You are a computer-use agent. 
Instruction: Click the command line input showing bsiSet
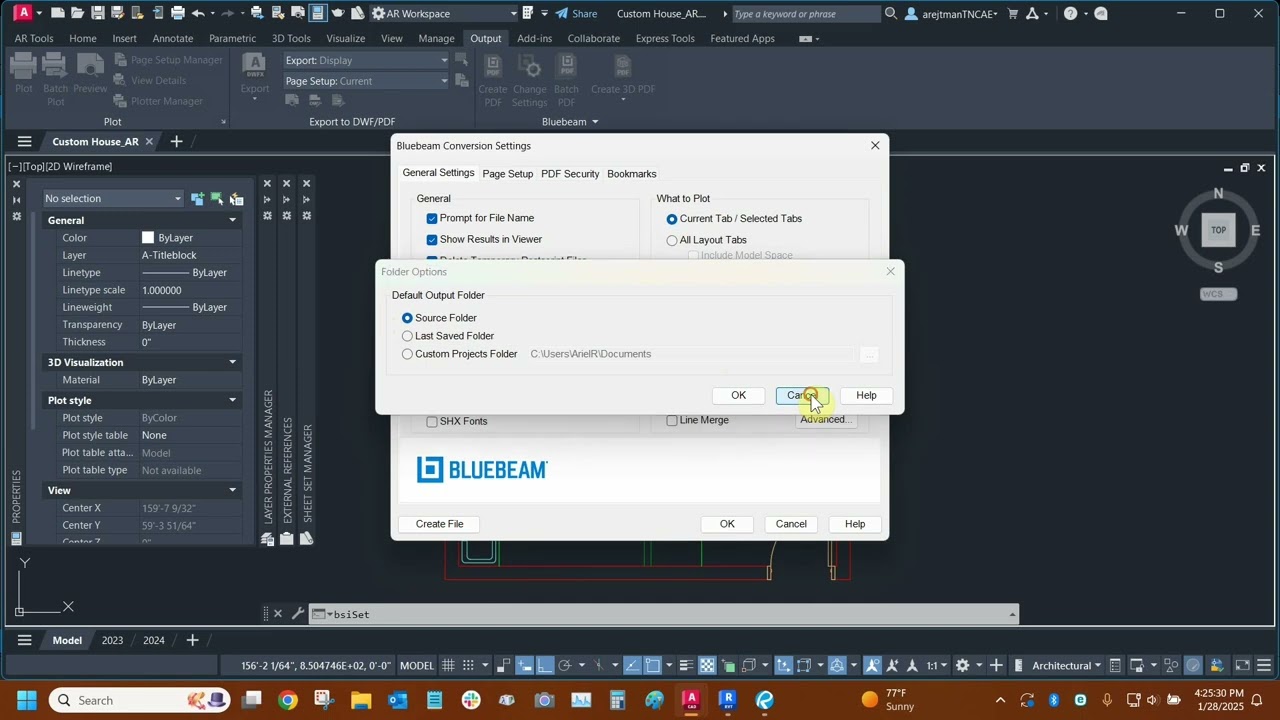tap(670, 614)
